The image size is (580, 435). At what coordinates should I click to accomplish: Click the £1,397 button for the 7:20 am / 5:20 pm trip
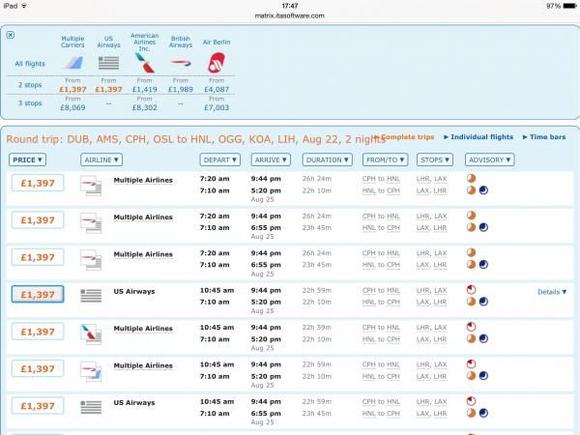click(37, 183)
